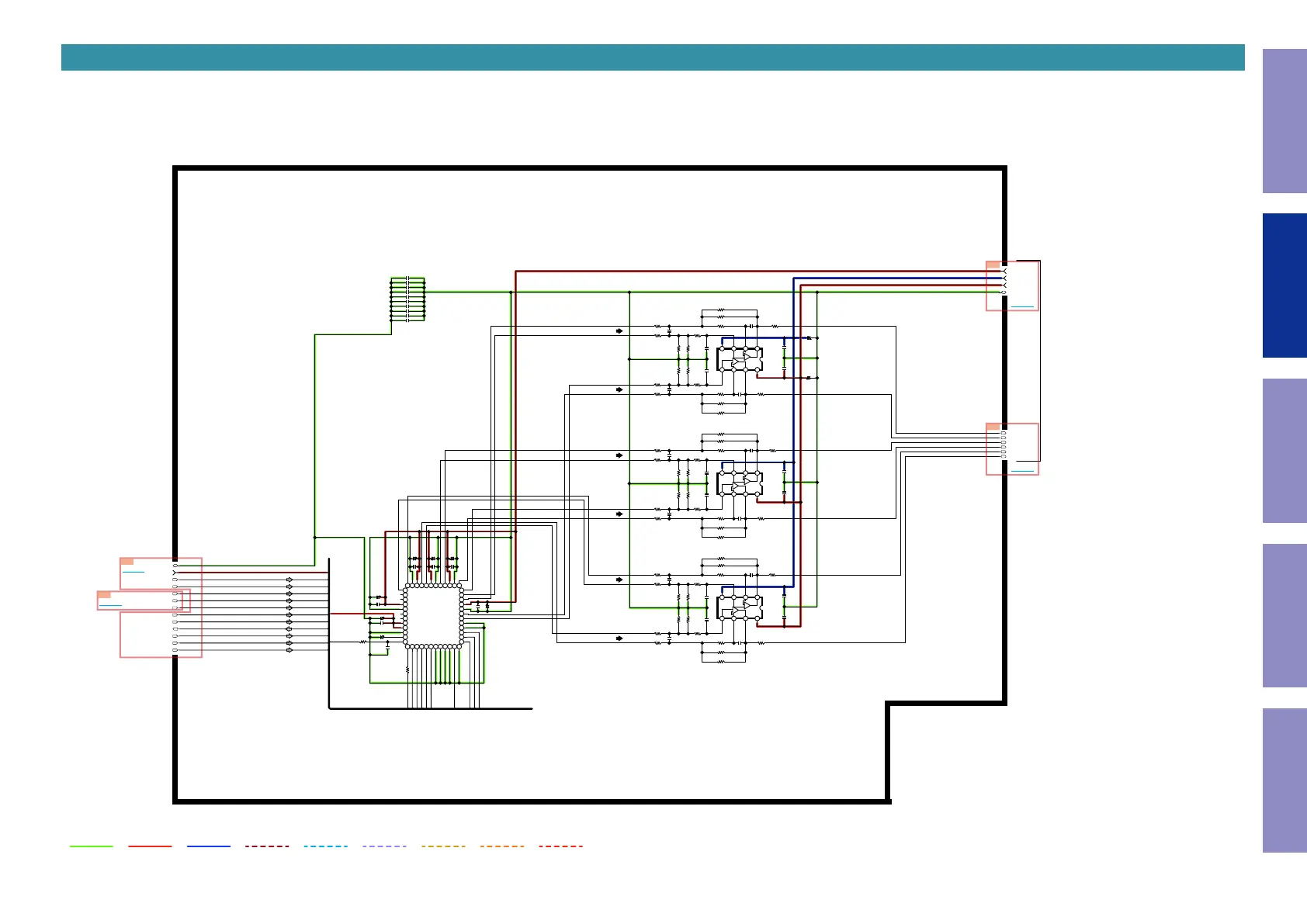Click the dashed purple legend line
1307x924 pixels.
pos(384,846)
